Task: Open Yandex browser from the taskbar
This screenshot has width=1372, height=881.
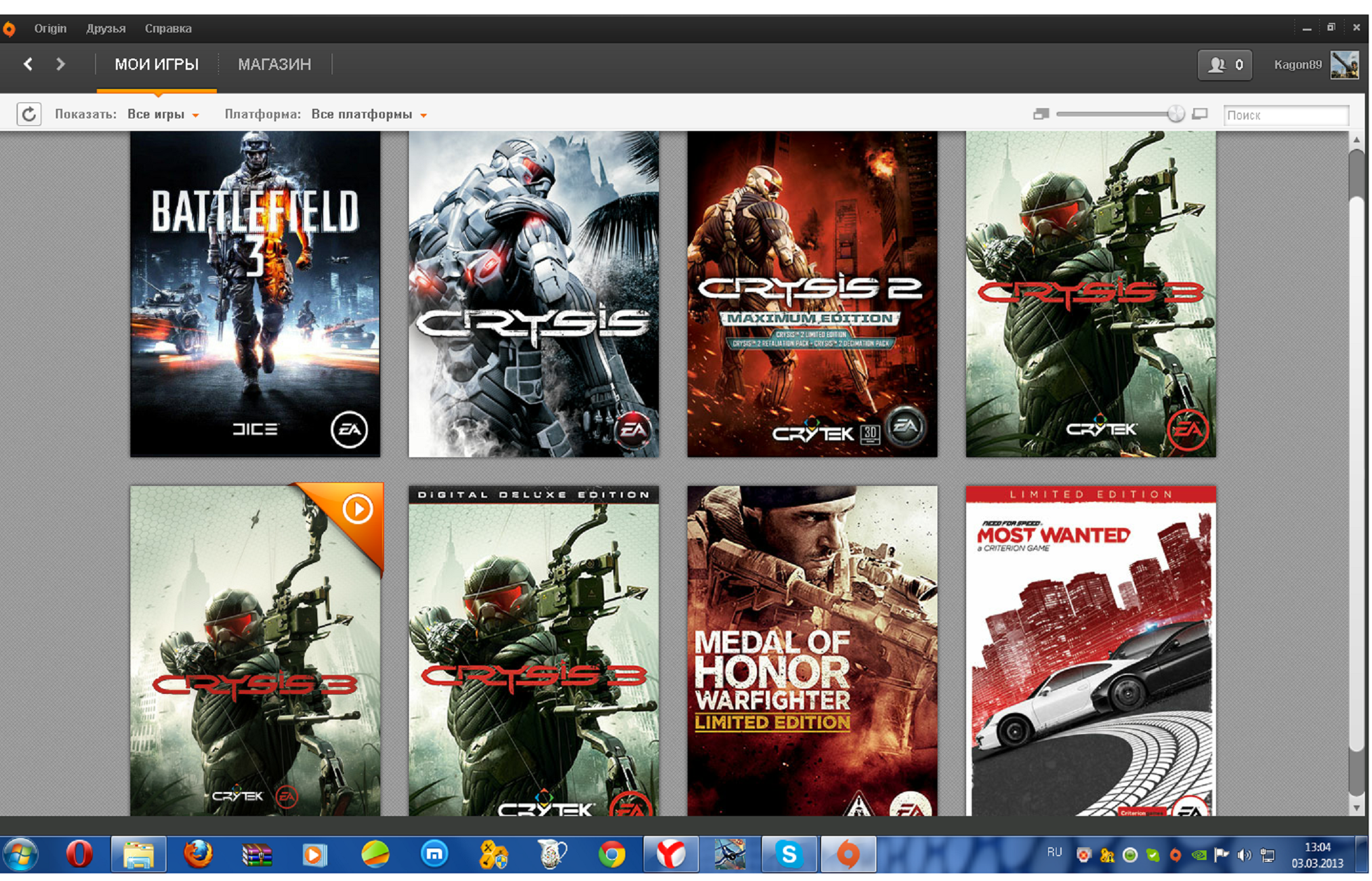Action: (670, 854)
